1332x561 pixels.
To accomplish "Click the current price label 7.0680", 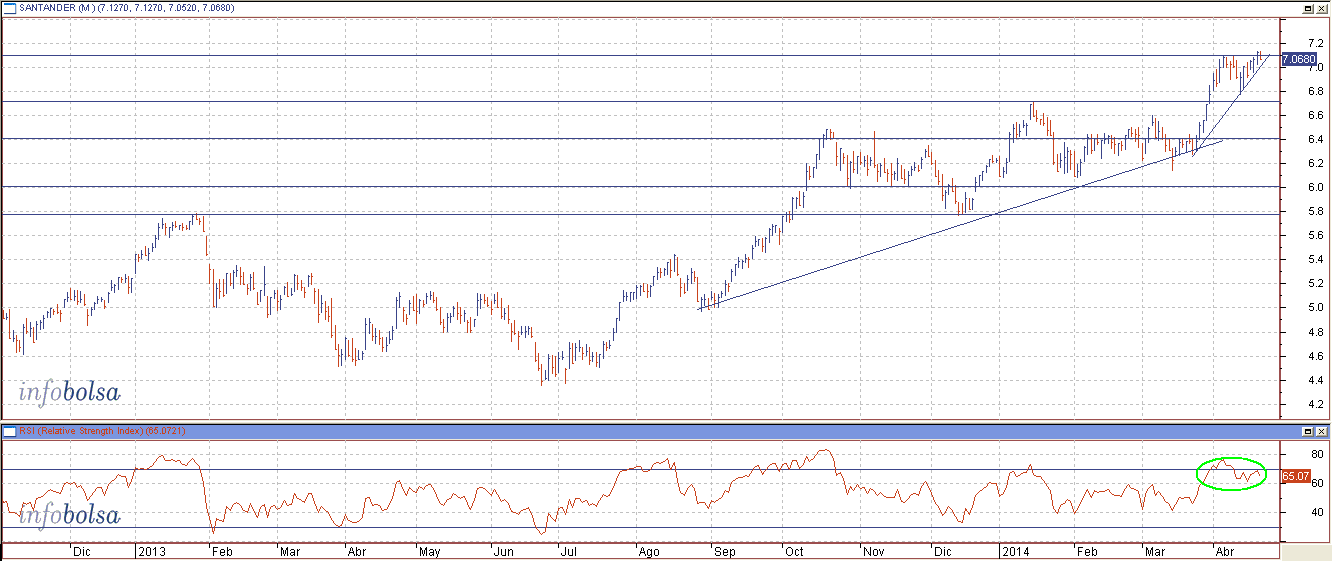I will point(1298,59).
